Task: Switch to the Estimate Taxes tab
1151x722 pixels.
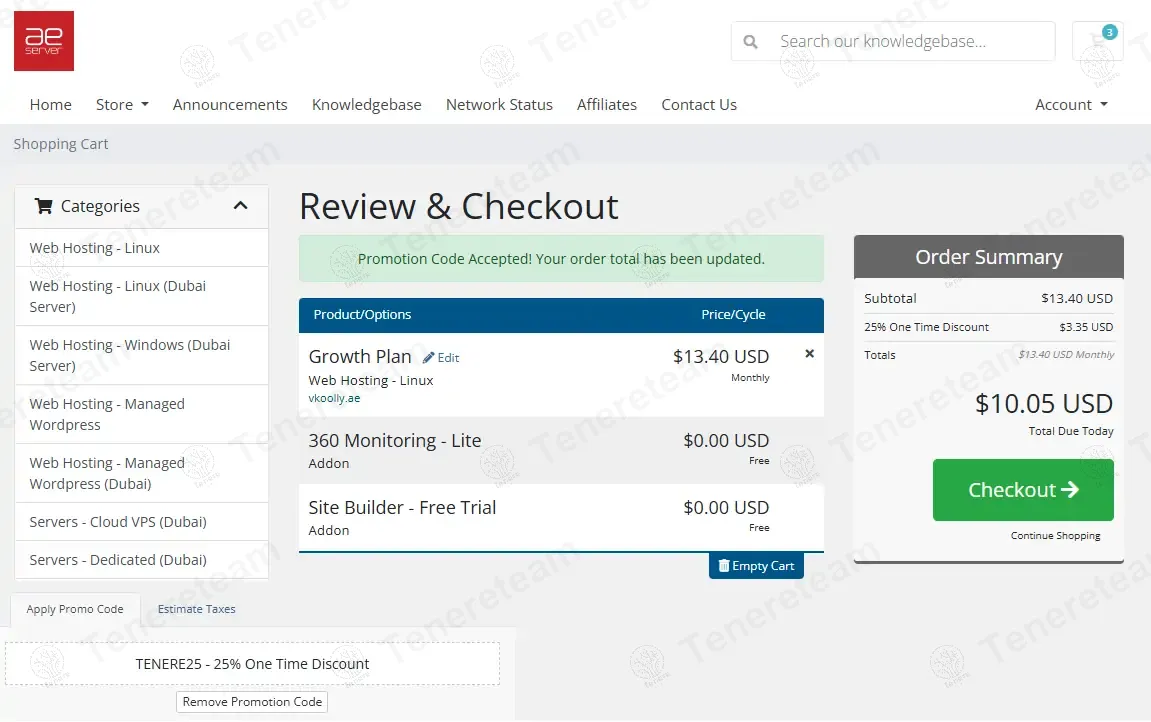Action: (196, 609)
